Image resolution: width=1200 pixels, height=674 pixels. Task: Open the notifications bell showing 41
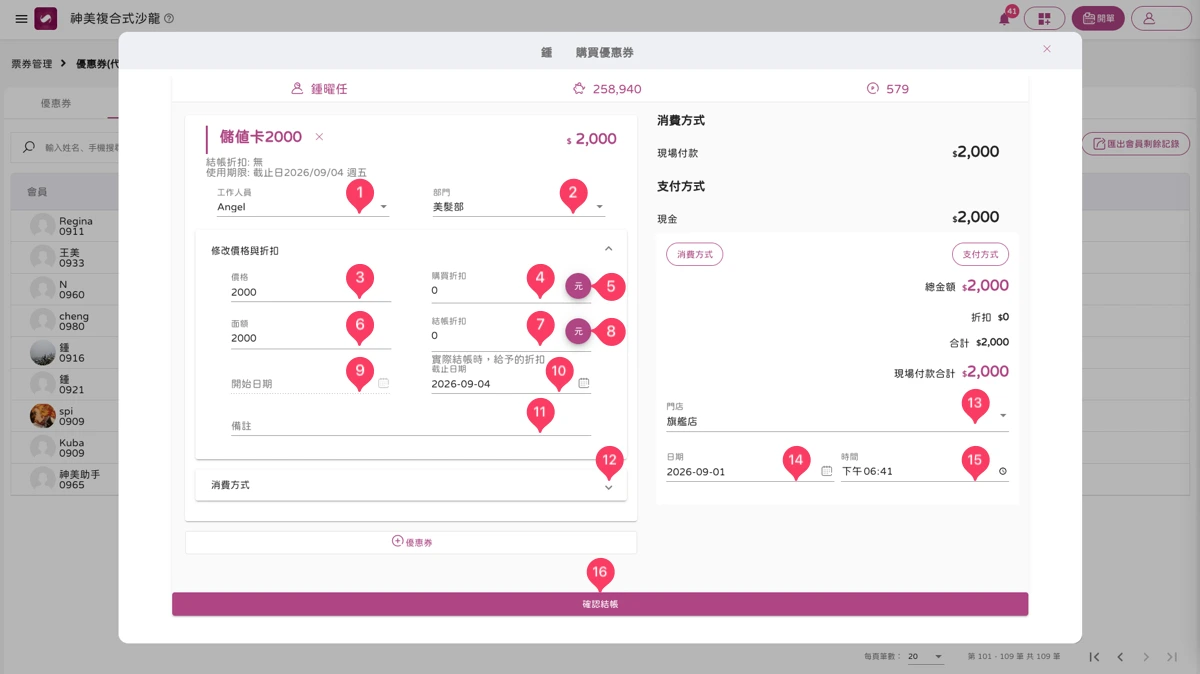click(1005, 19)
